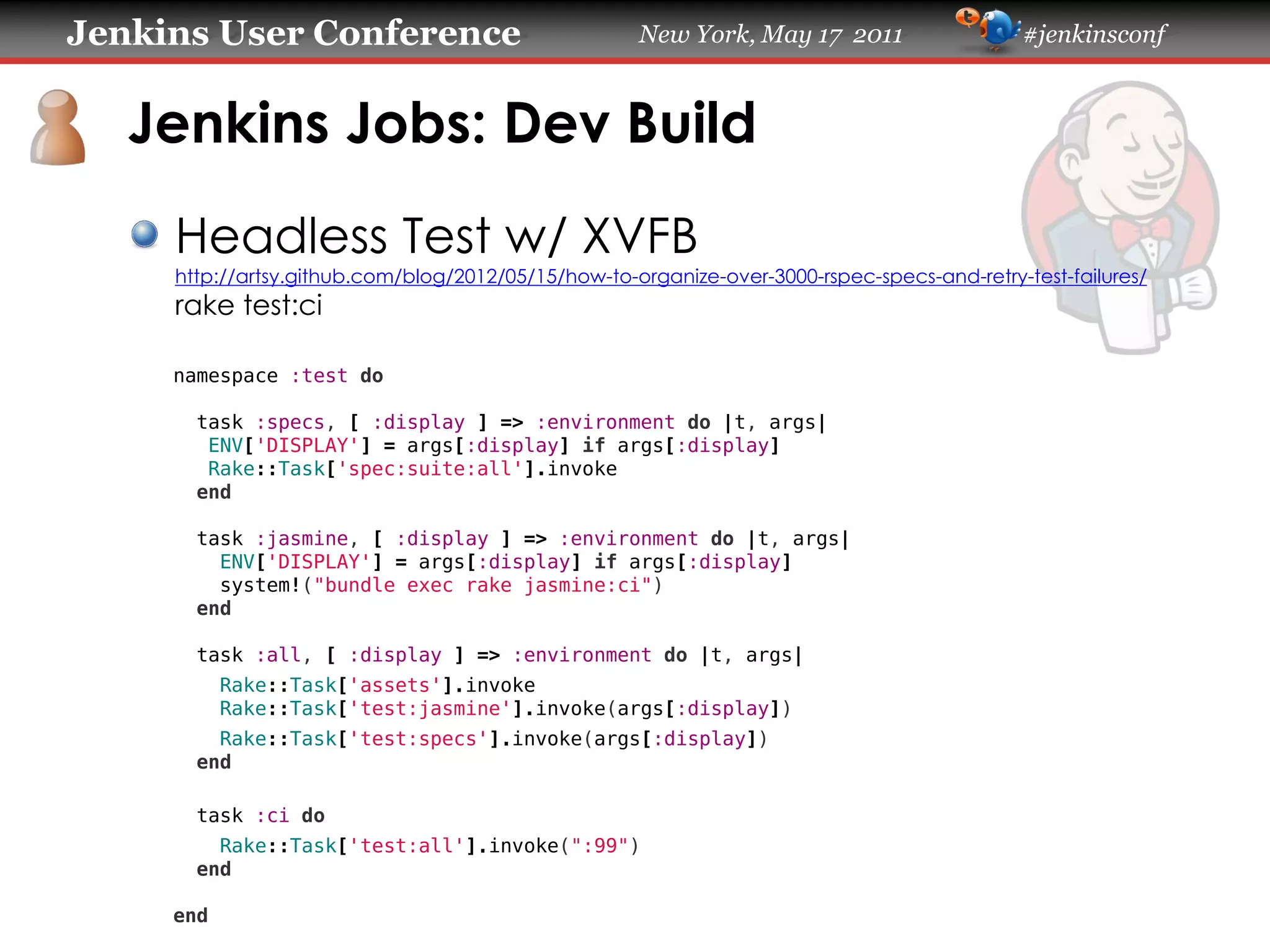Click the rake test:ci command text
Screen dimensions: 1270x952
[x=248, y=306]
